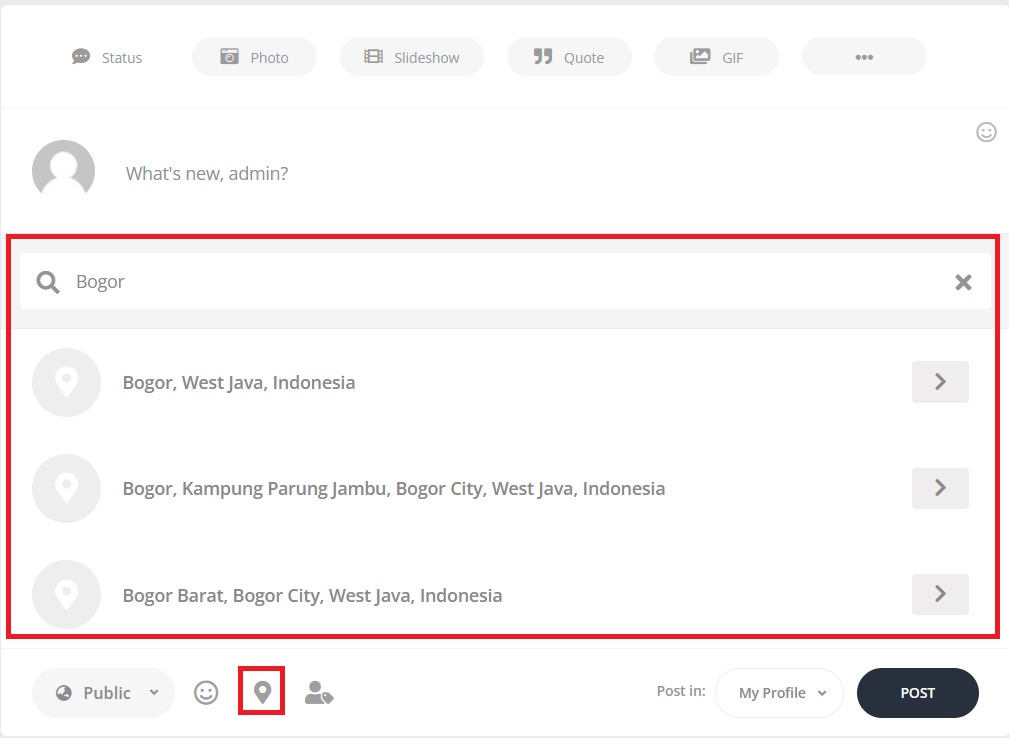The width and height of the screenshot is (1009, 738).
Task: Focus the 'What's new, admin?' text box
Action: [207, 173]
